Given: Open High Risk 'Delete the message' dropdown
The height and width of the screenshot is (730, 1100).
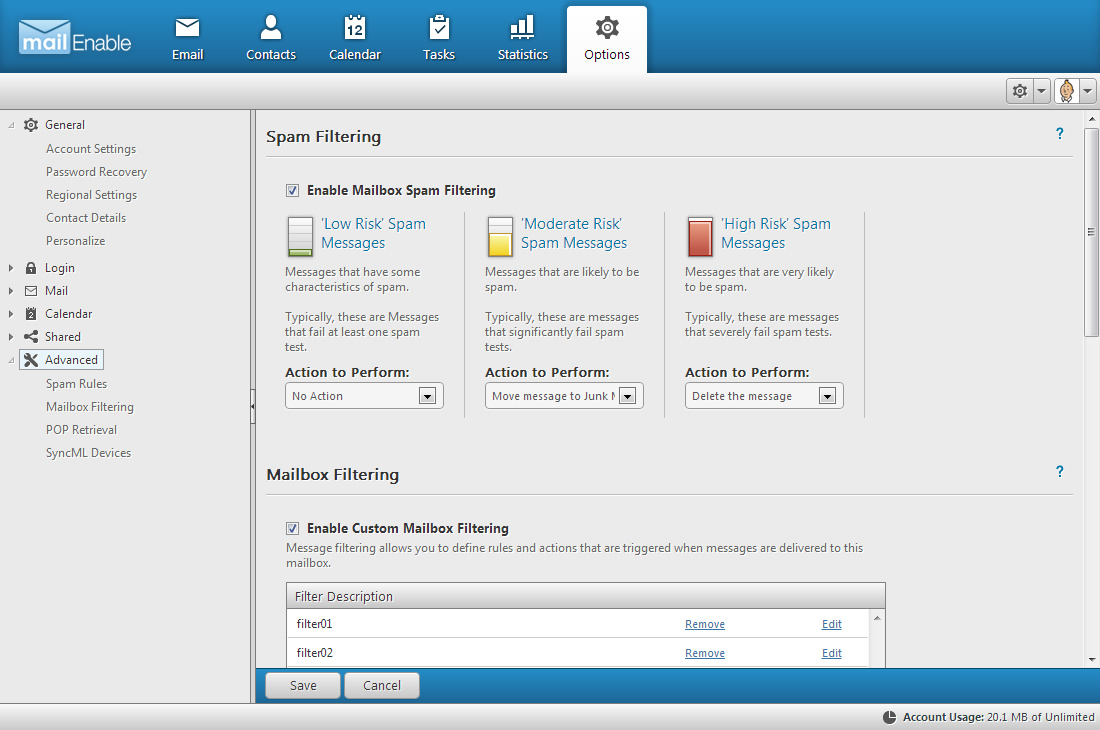Looking at the screenshot, I should (x=764, y=396).
